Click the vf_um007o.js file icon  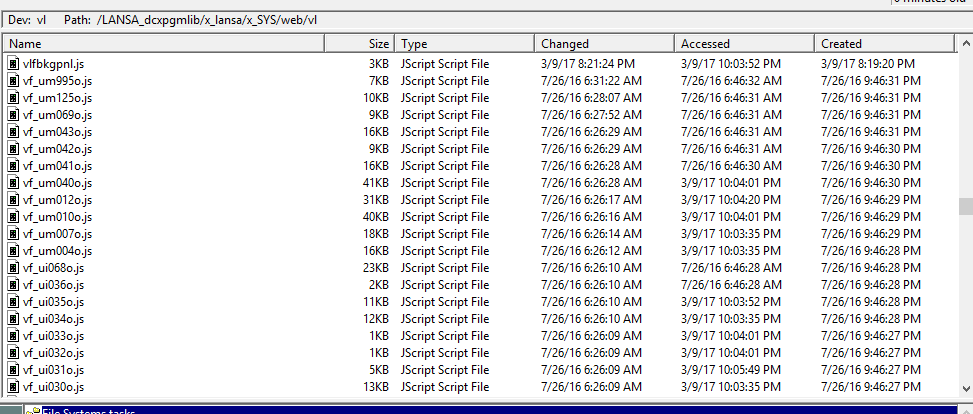pos(13,234)
